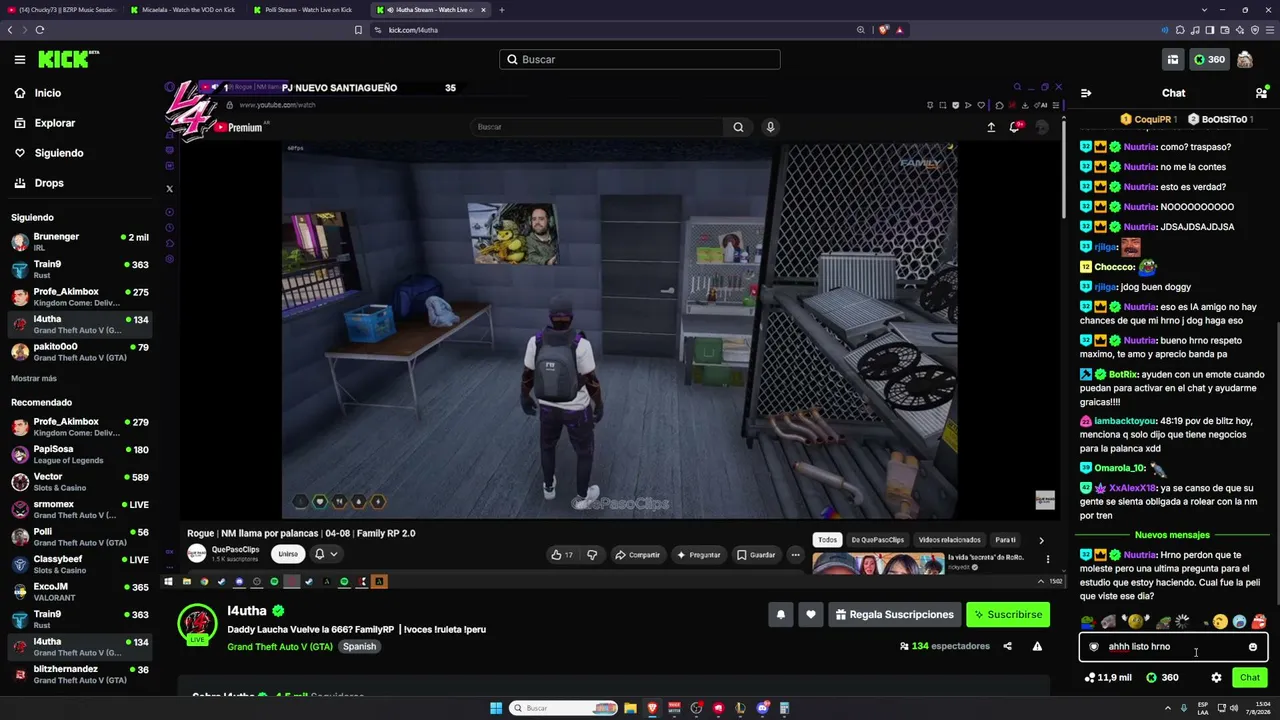Screen dimensions: 1280x720
Task: Click the notification bell for l4utha channel
Action: [x=781, y=615]
